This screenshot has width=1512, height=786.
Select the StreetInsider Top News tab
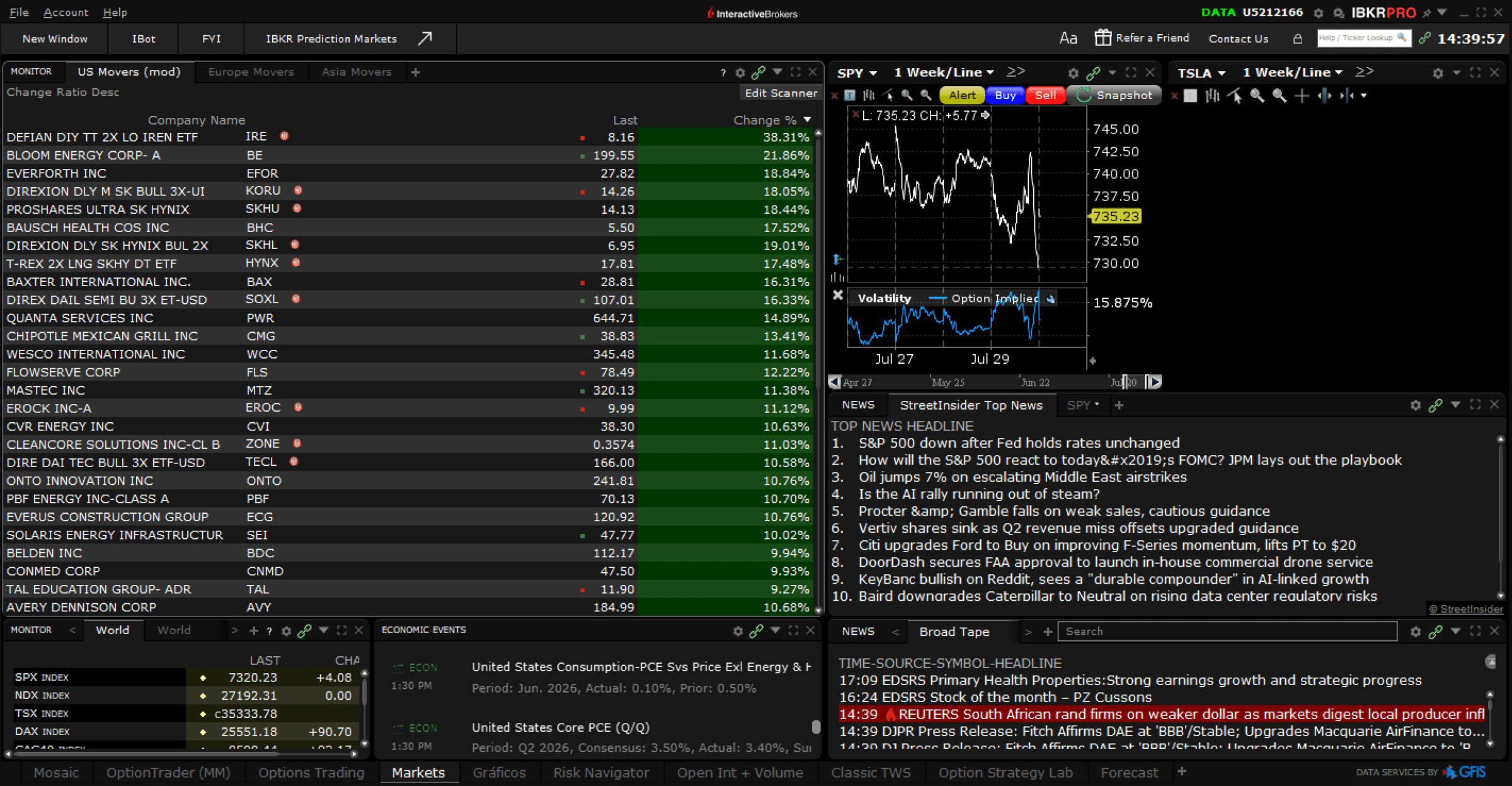click(x=971, y=405)
